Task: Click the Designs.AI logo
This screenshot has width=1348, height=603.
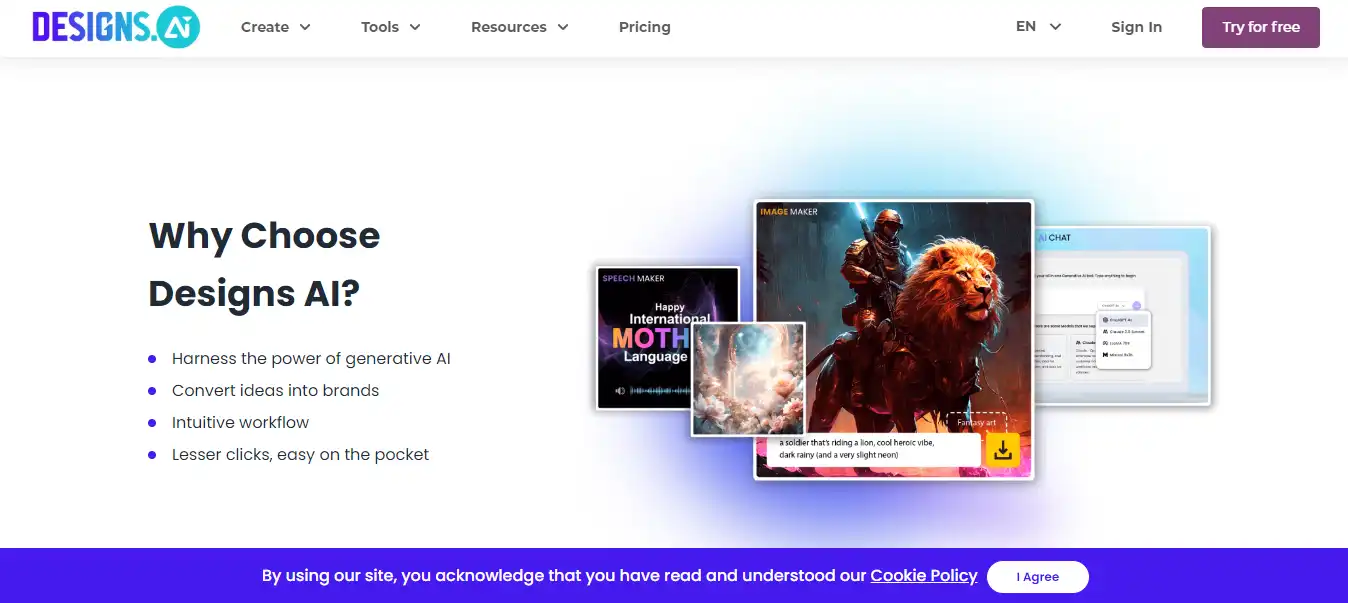Action: click(116, 27)
